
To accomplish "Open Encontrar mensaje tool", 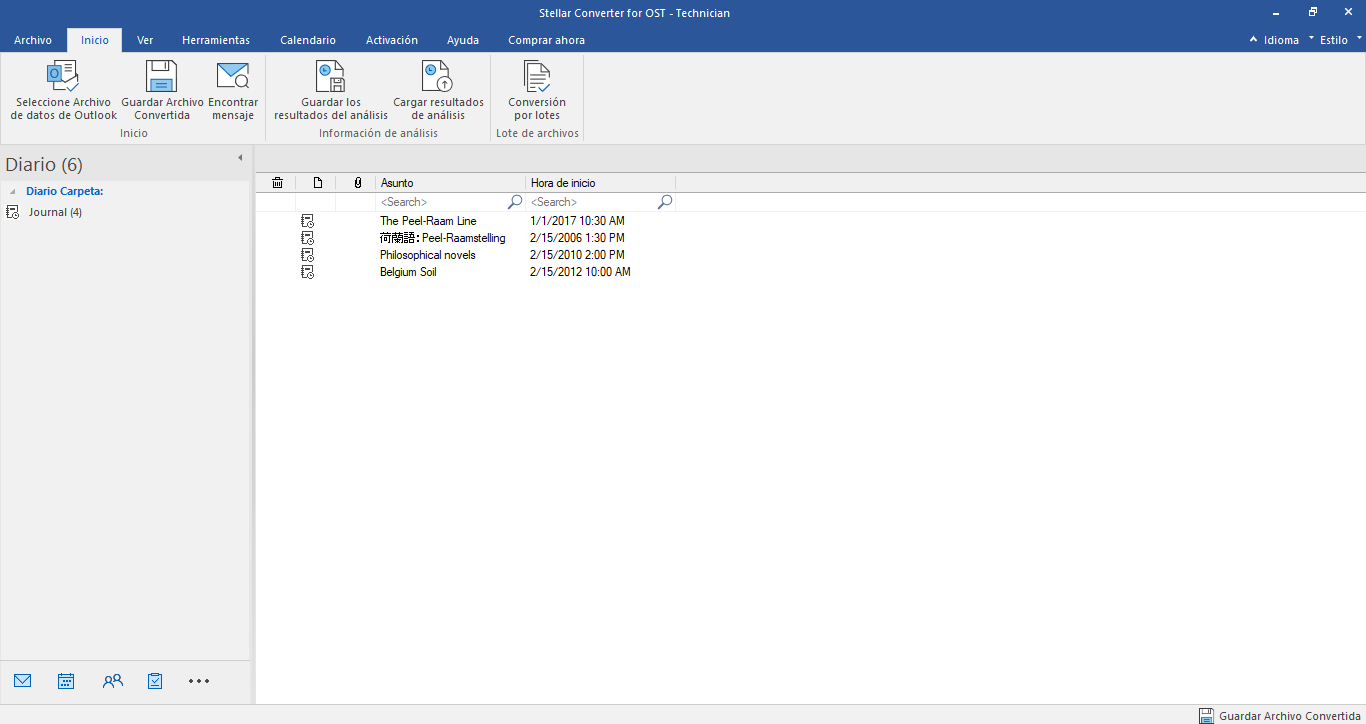I will (233, 77).
